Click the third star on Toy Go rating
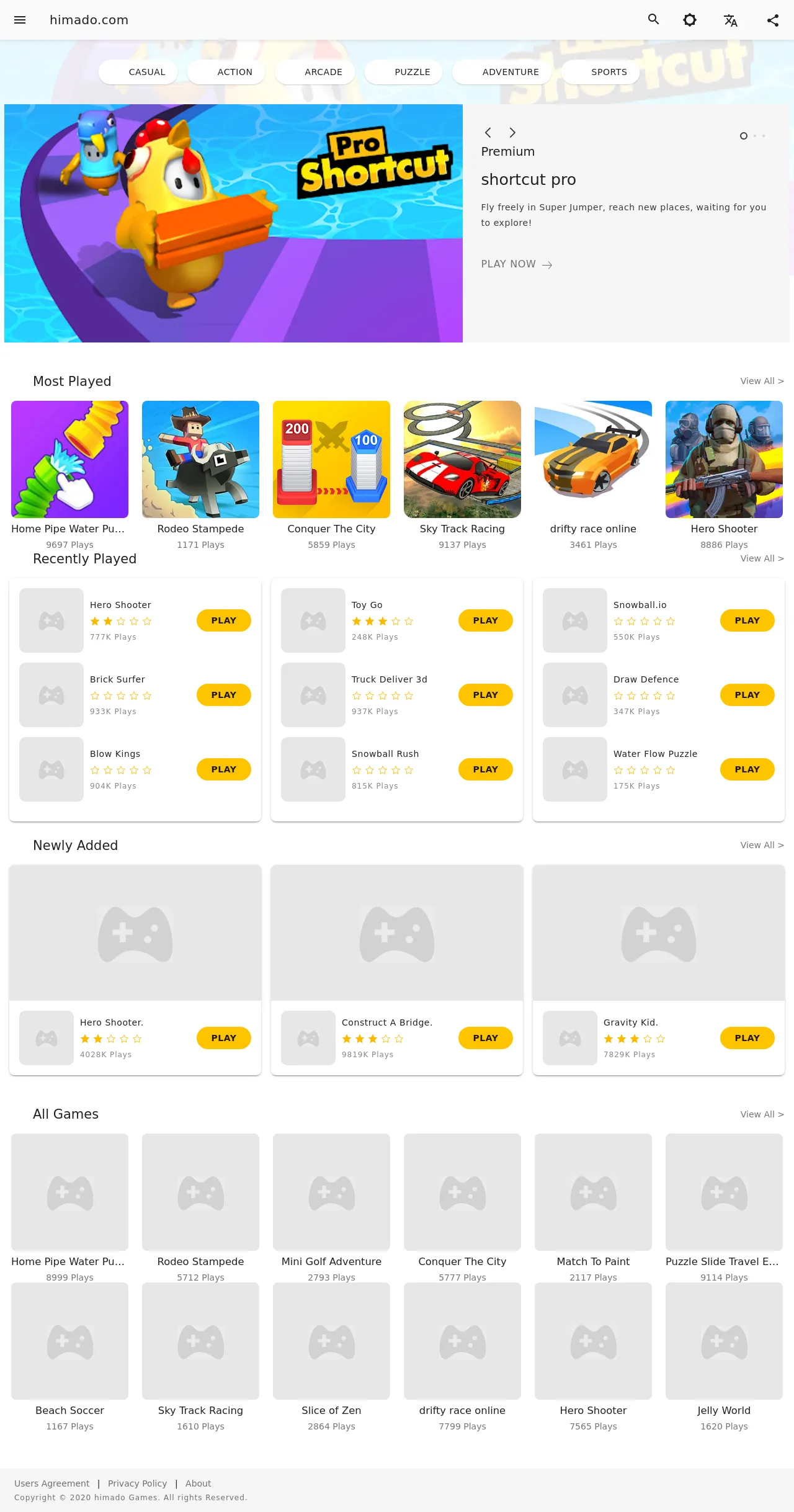The width and height of the screenshot is (794, 1512). click(383, 621)
